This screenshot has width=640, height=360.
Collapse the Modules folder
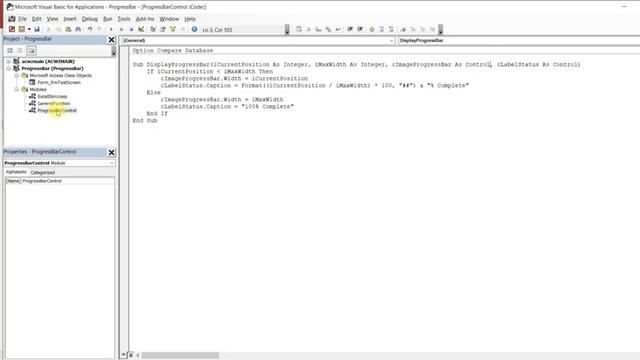point(17,89)
